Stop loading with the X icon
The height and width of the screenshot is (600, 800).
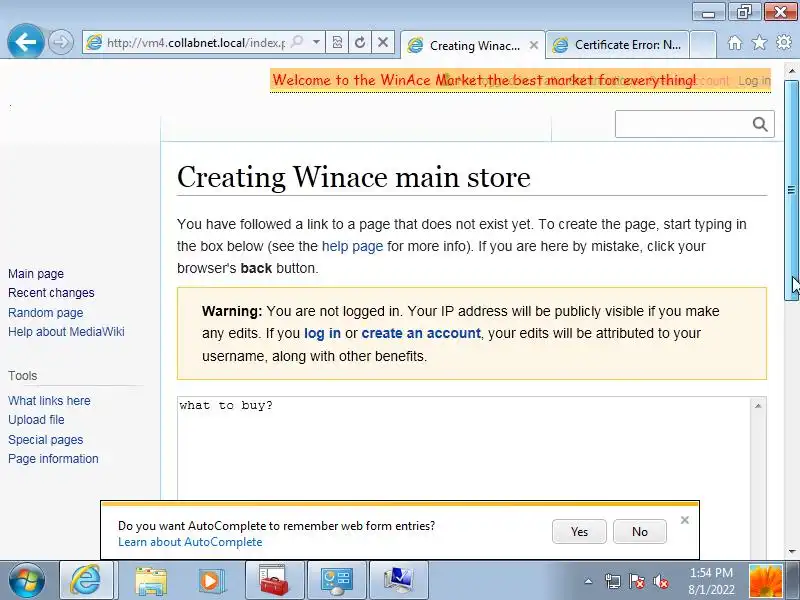click(383, 42)
